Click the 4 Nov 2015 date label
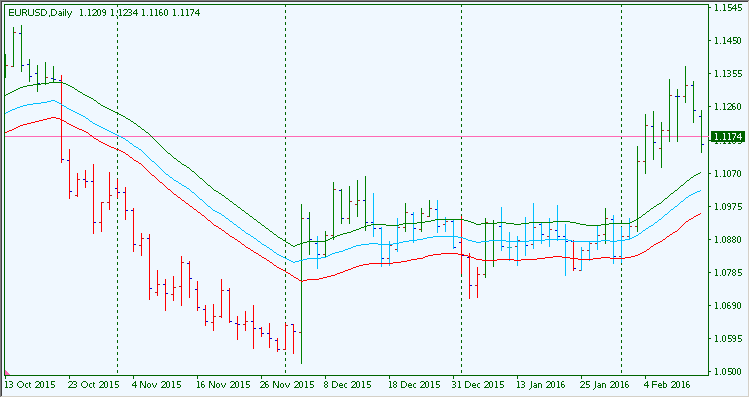The image size is (750, 398). pos(157,385)
